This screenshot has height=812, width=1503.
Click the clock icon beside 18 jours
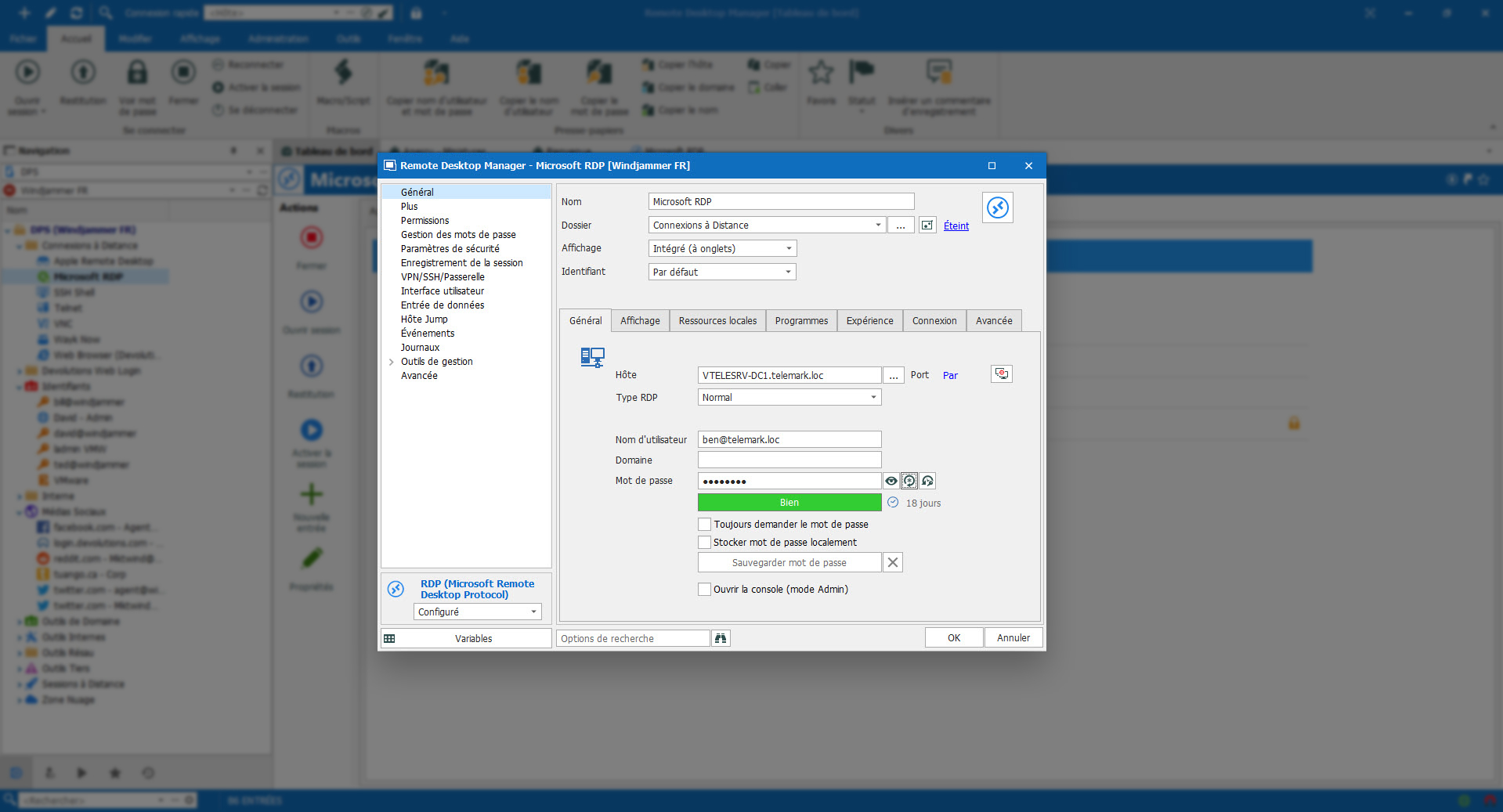tap(893, 503)
